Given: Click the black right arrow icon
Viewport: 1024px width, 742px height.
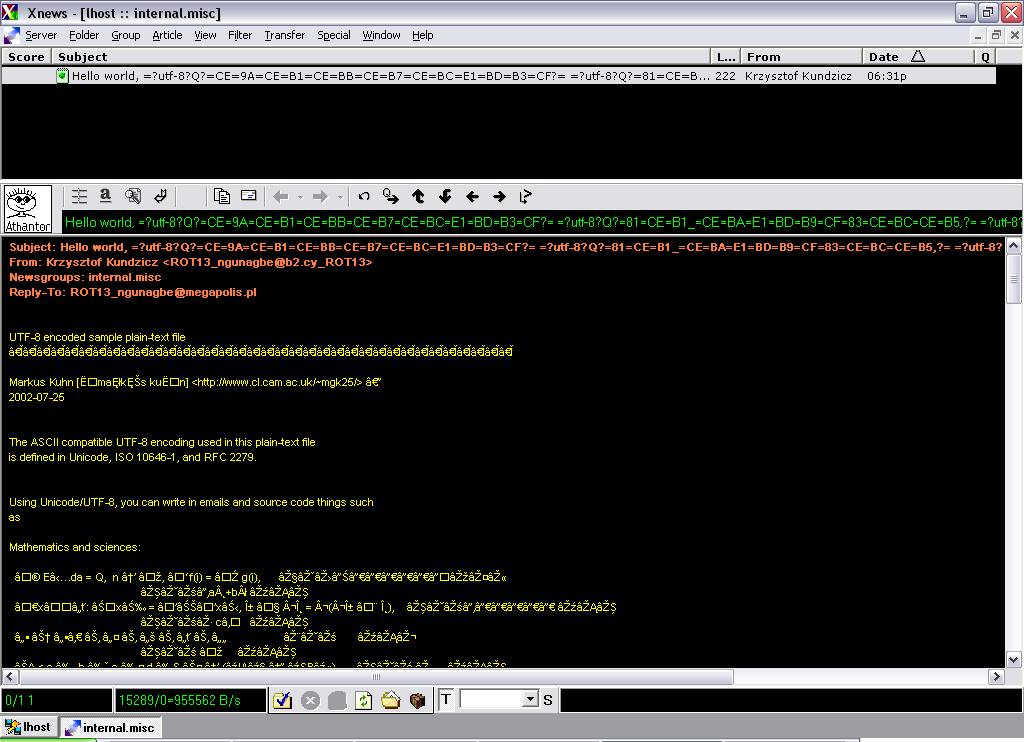Looking at the screenshot, I should pyautogui.click(x=500, y=197).
